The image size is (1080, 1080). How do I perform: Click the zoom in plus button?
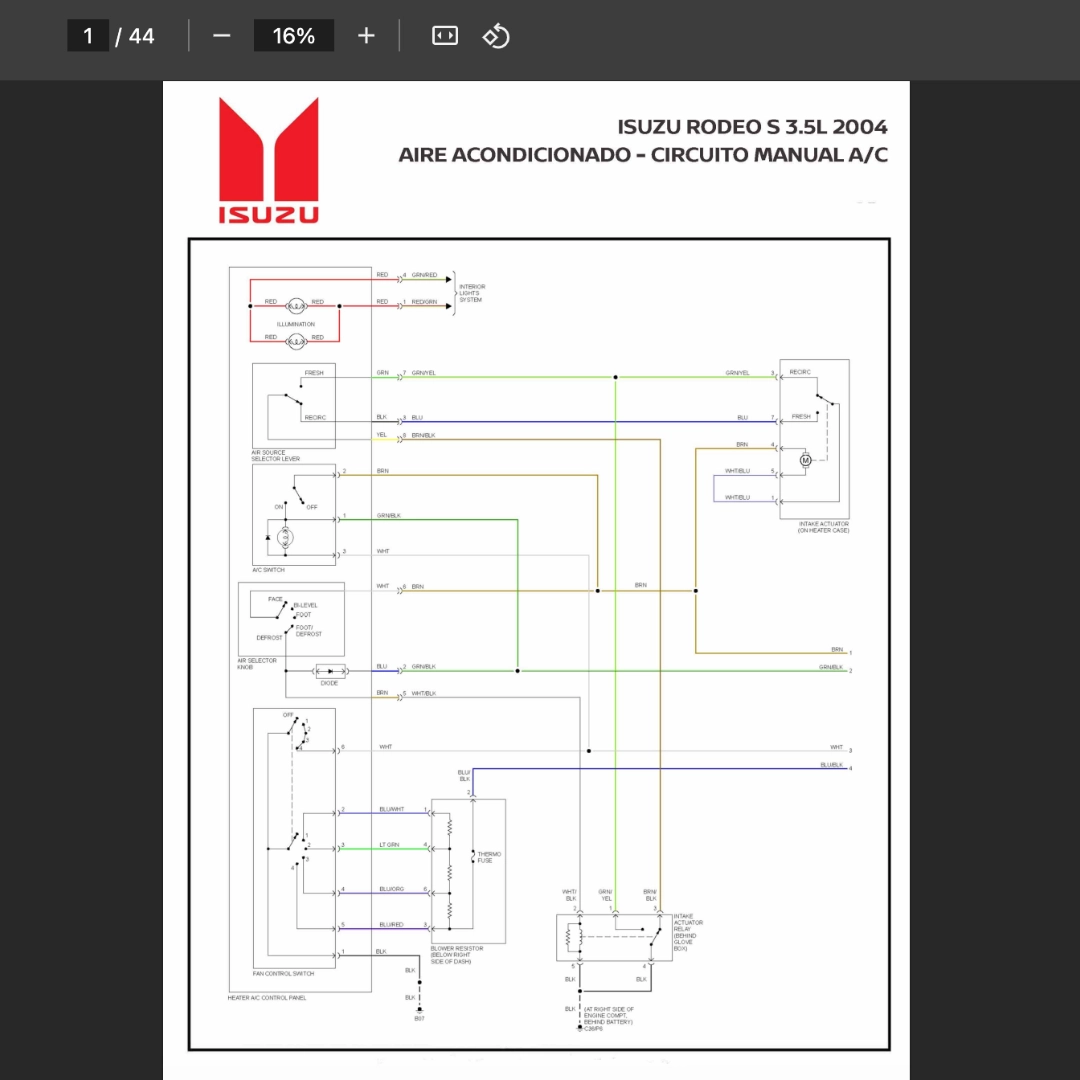(x=366, y=36)
